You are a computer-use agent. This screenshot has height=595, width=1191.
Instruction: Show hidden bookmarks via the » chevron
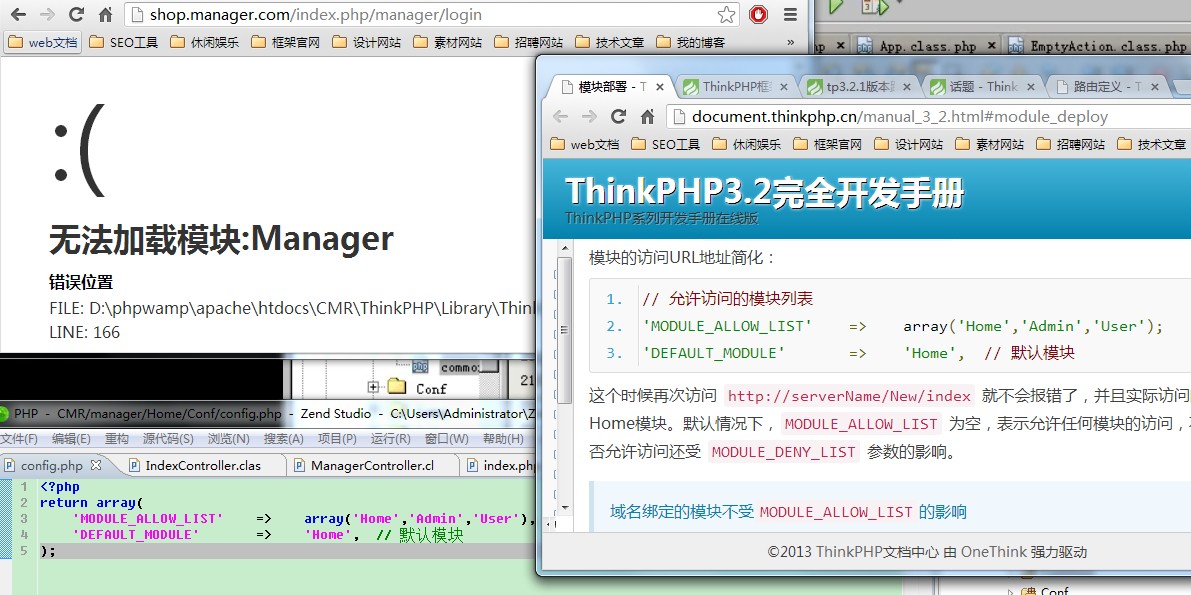point(791,42)
